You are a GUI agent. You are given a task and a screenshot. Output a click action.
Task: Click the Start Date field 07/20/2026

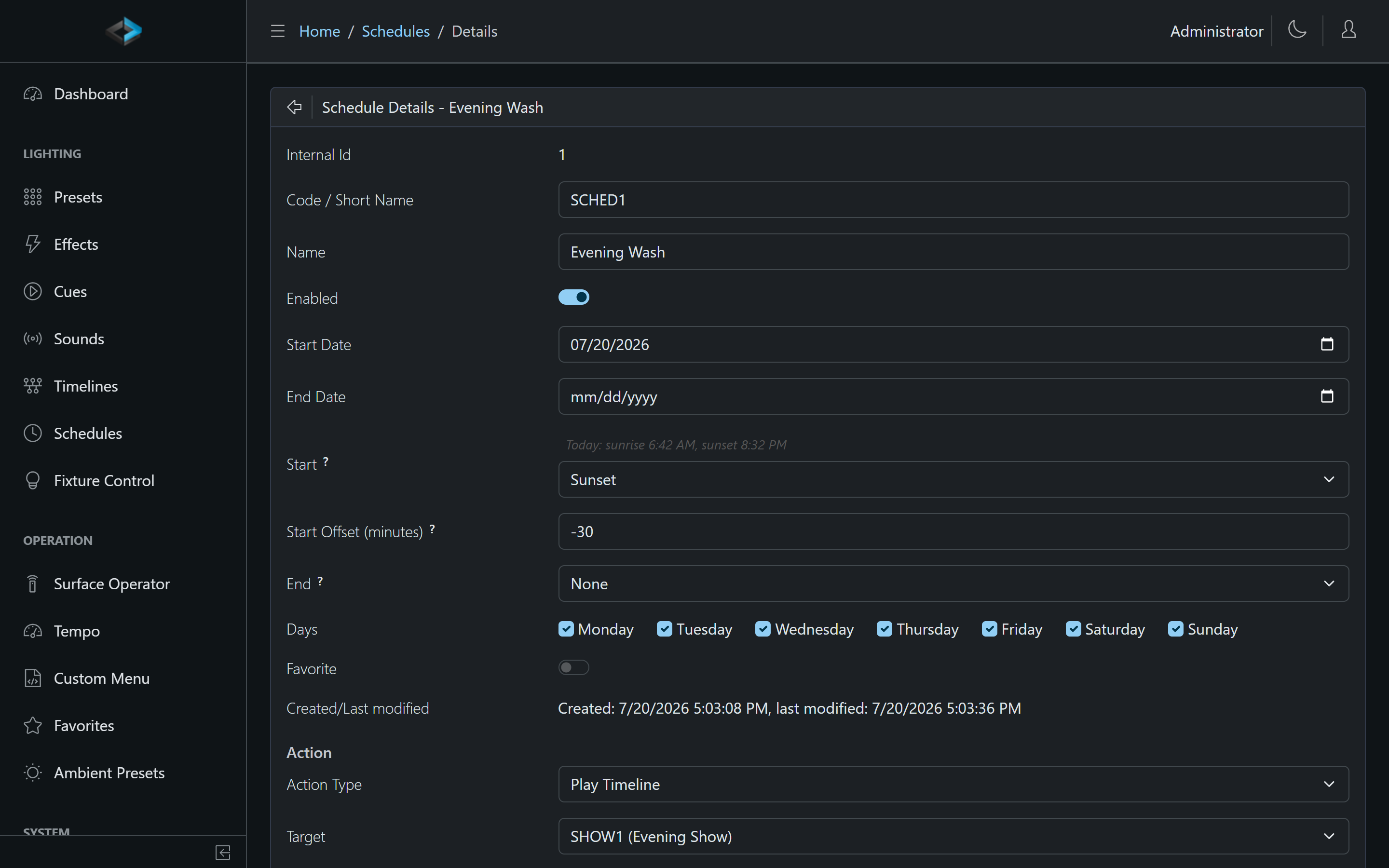pyautogui.click(x=953, y=344)
